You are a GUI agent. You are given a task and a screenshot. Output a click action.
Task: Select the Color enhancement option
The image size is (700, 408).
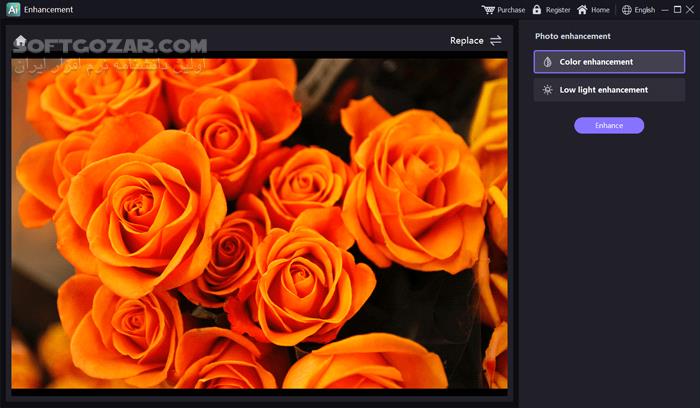[x=609, y=62]
